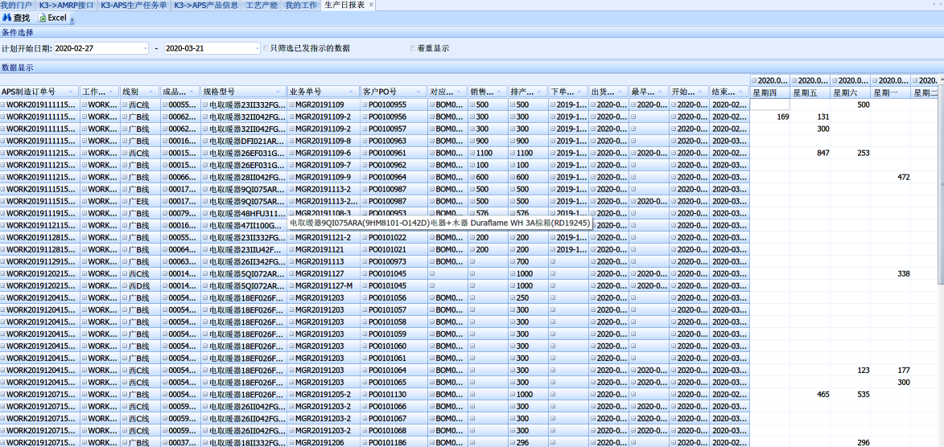Viewport: 944px width, 447px height.
Task: Expand the first WORK2019111115 row
Action: [3, 105]
